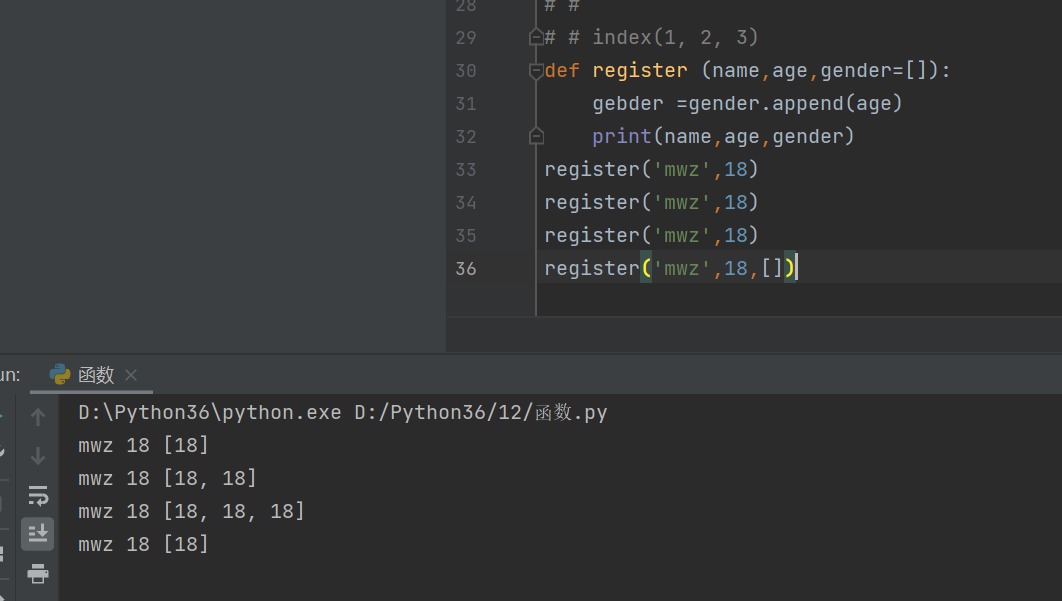
Task: Click 'gender.append(age)' call on line 31
Action: (x=795, y=104)
